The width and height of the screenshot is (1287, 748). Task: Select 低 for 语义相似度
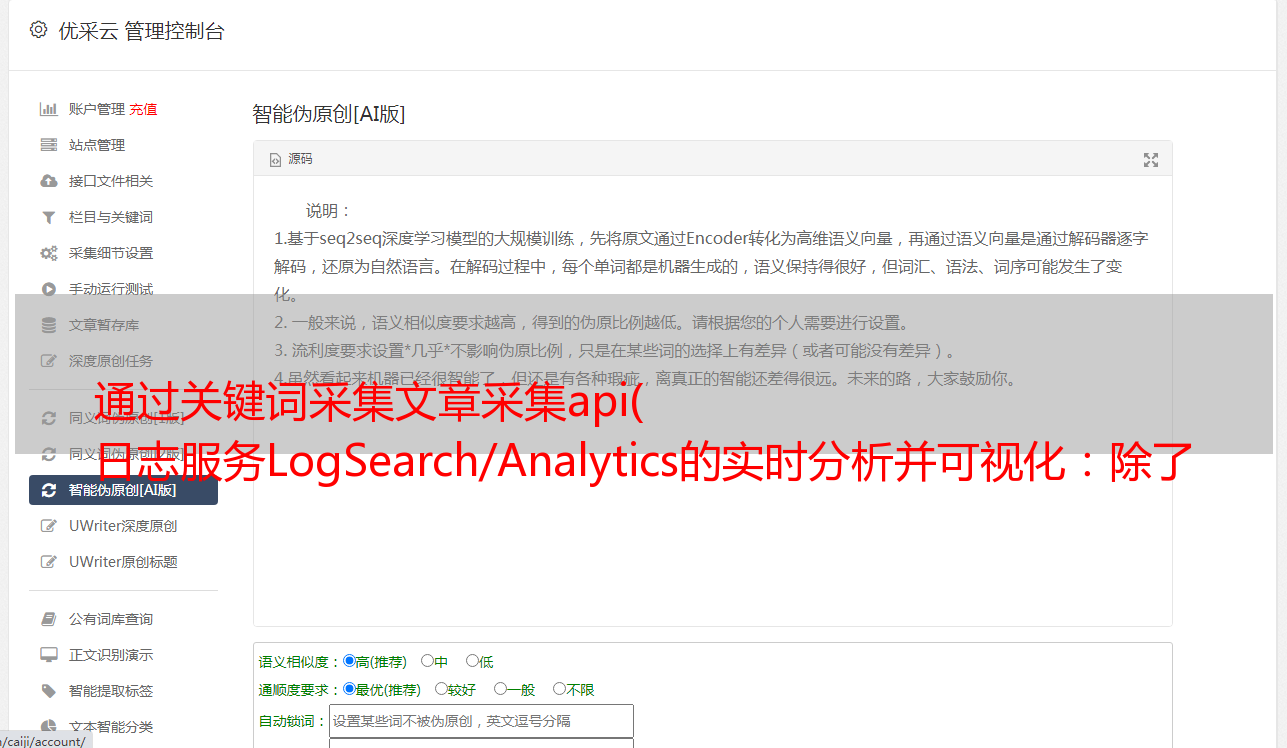[x=472, y=661]
